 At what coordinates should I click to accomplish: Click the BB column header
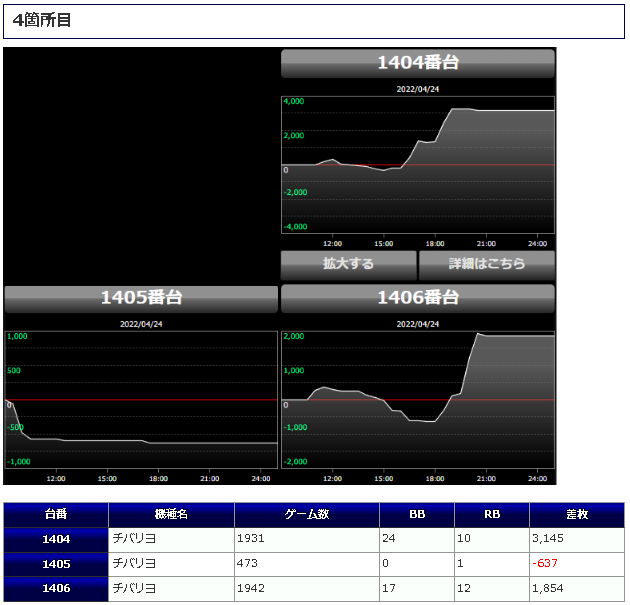tap(417, 515)
